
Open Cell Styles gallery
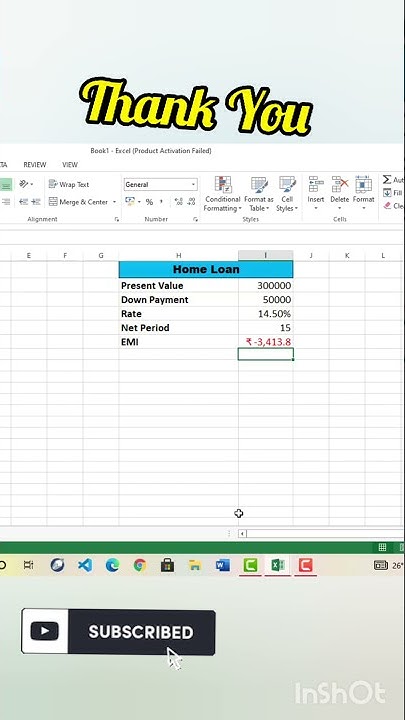pyautogui.click(x=287, y=194)
